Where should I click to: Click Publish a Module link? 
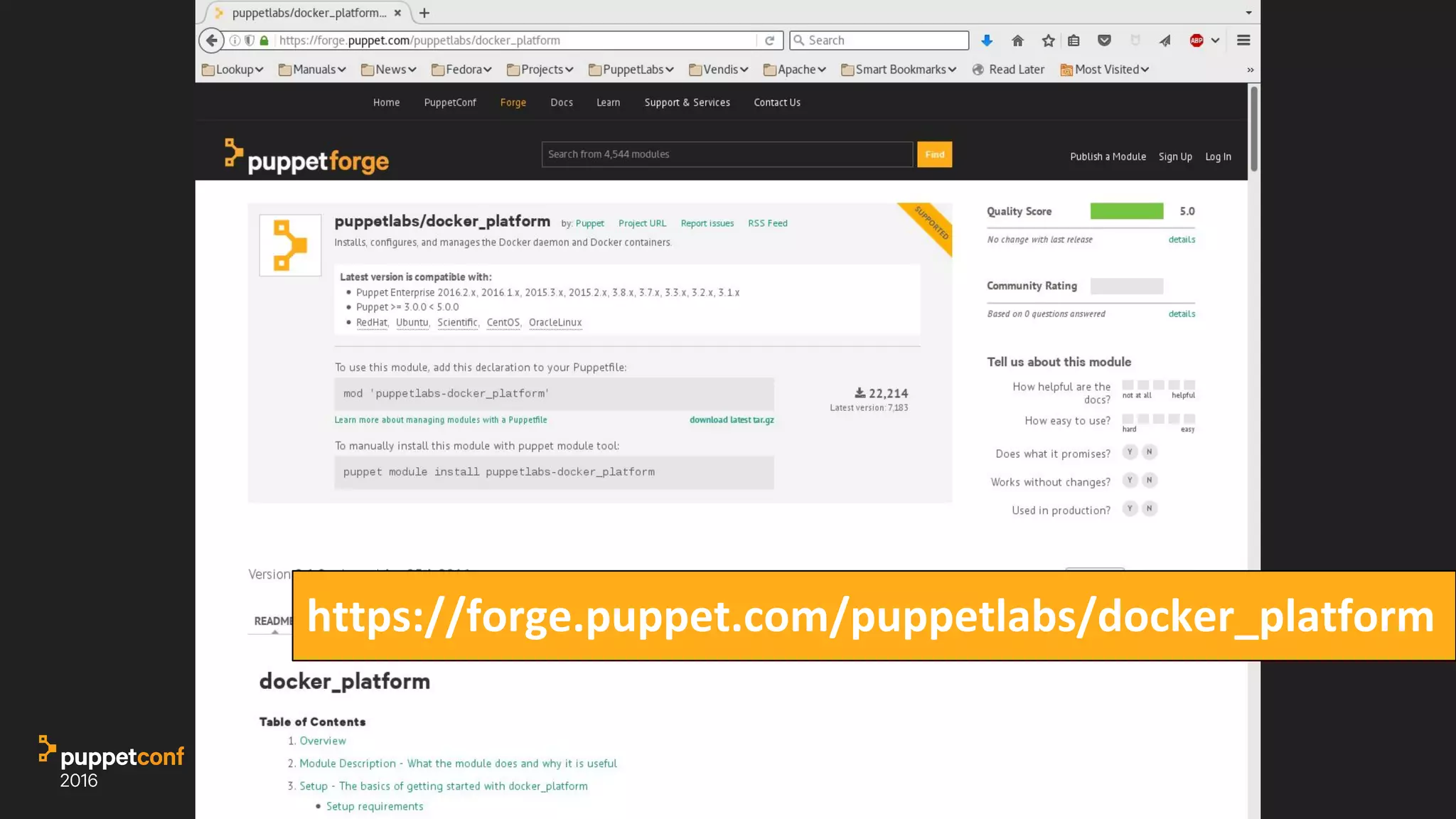click(x=1108, y=156)
